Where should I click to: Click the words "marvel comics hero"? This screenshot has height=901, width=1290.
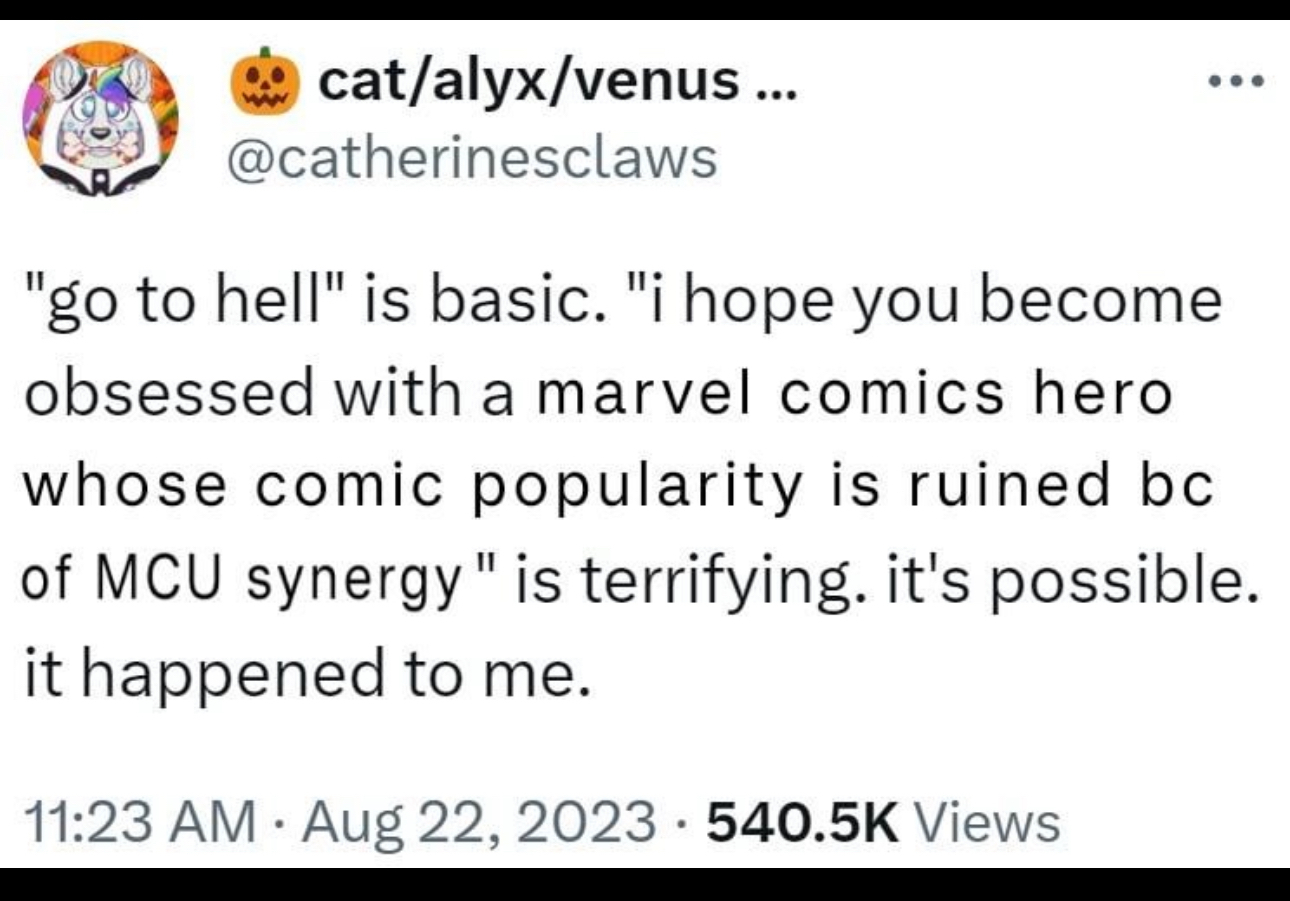coord(855,394)
